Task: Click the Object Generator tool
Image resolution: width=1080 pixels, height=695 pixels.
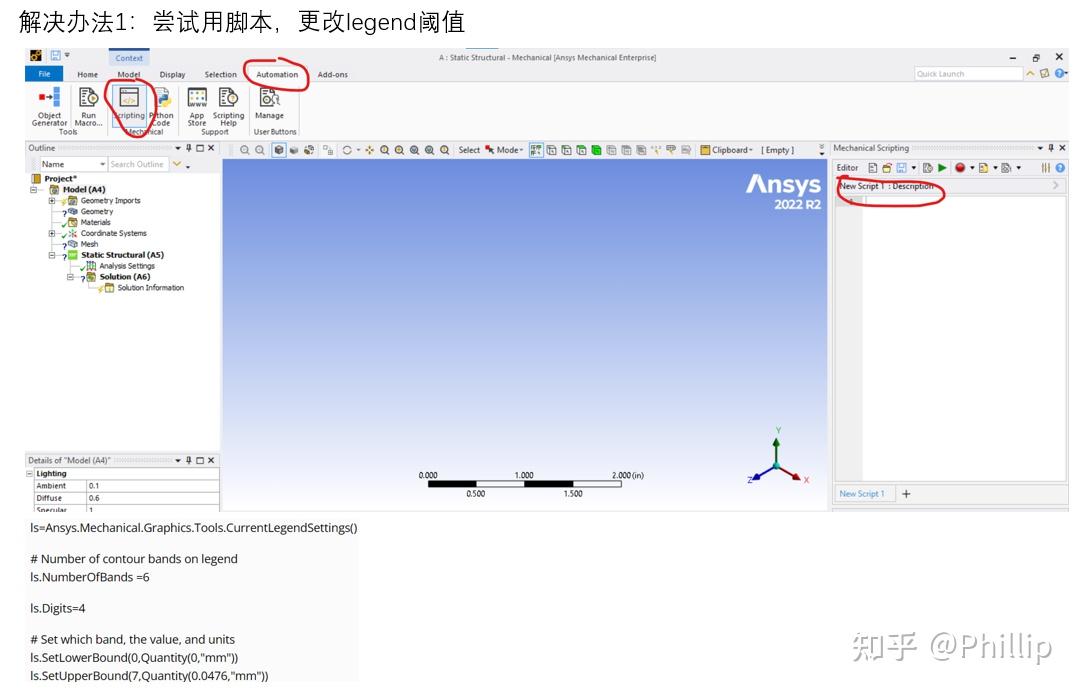Action: coord(48,106)
